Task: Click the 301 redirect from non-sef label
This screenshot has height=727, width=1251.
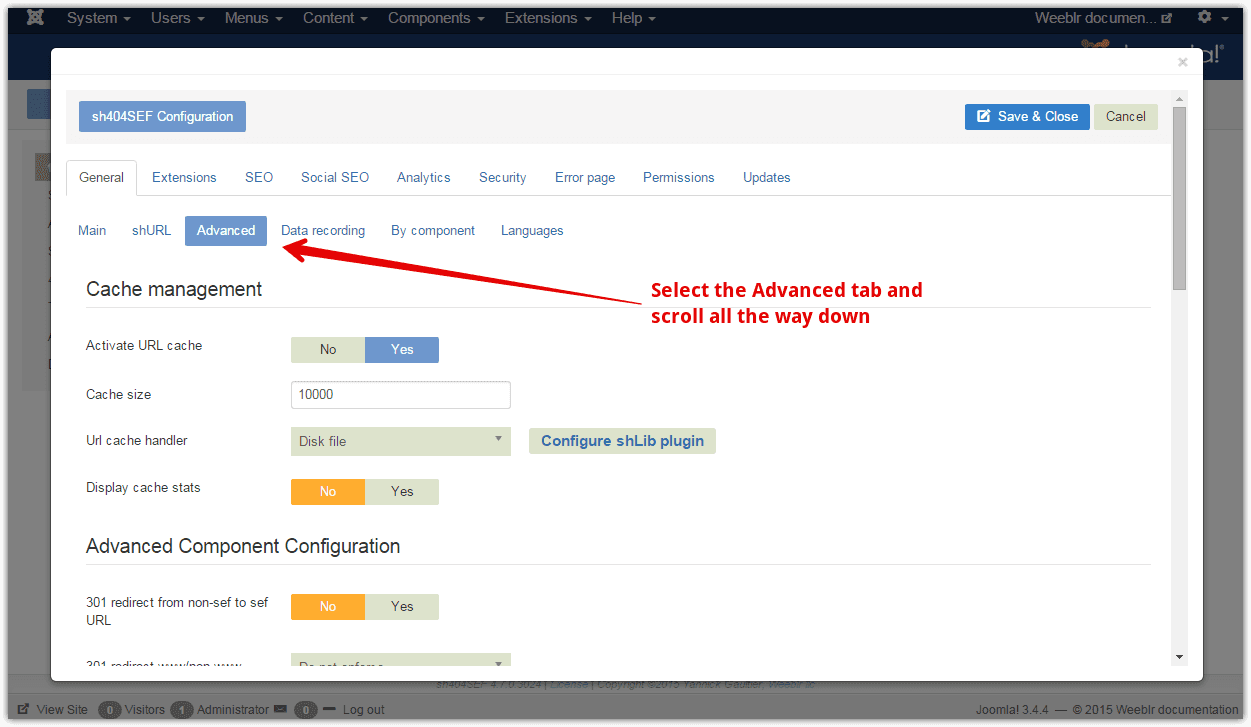Action: click(177, 611)
